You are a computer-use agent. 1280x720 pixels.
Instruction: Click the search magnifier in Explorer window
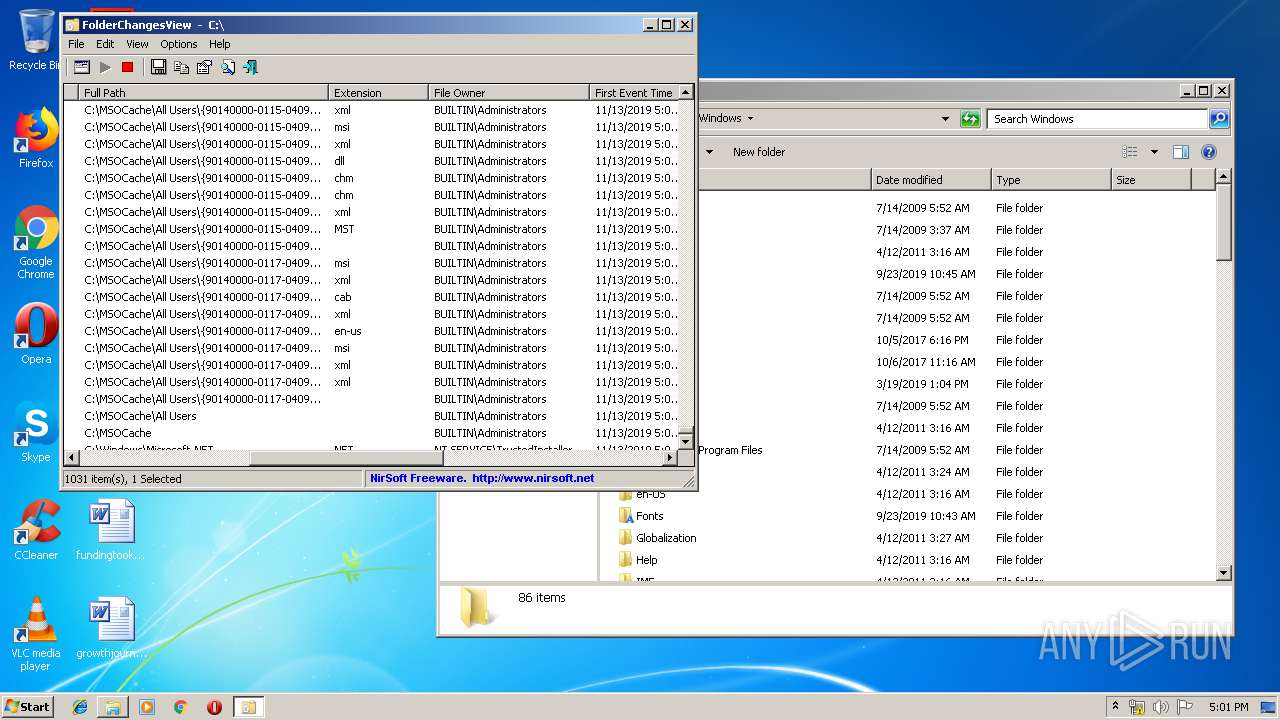[1219, 119]
